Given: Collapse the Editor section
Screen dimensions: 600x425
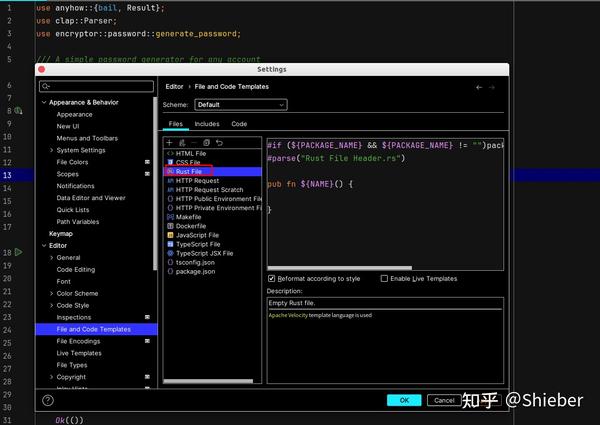Looking at the screenshot, I should point(44,246).
